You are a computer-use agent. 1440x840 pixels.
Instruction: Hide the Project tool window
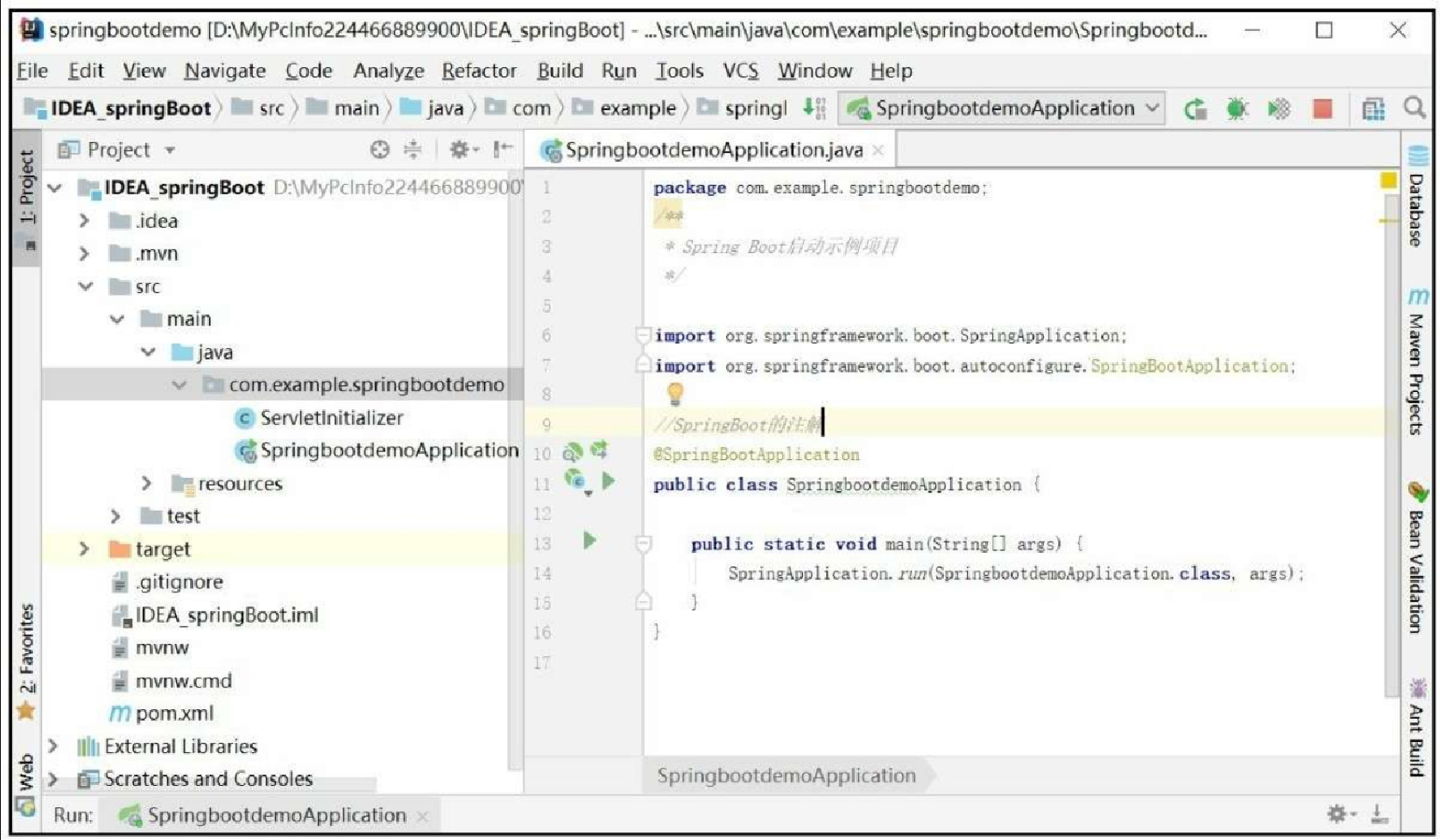[x=502, y=150]
